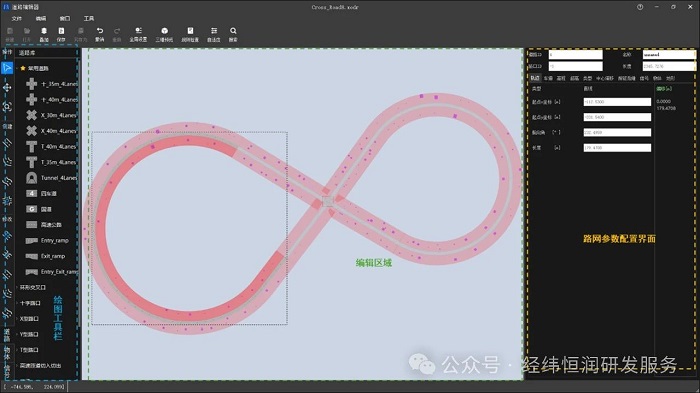Expand the T型路口 category
This screenshot has width=700, height=393.
point(29,350)
